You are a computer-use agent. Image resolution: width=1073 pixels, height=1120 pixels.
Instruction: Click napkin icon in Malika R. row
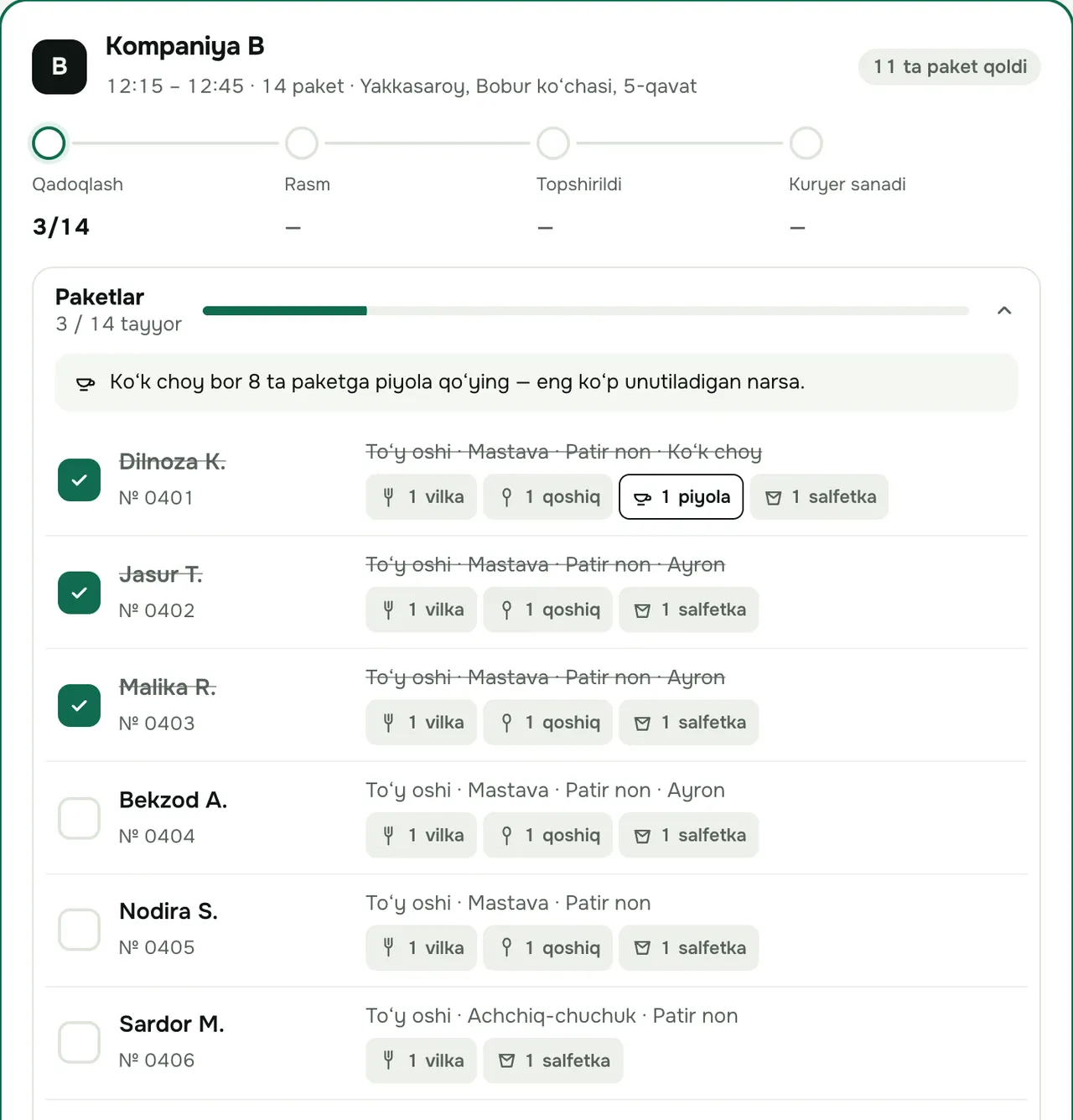coord(642,723)
